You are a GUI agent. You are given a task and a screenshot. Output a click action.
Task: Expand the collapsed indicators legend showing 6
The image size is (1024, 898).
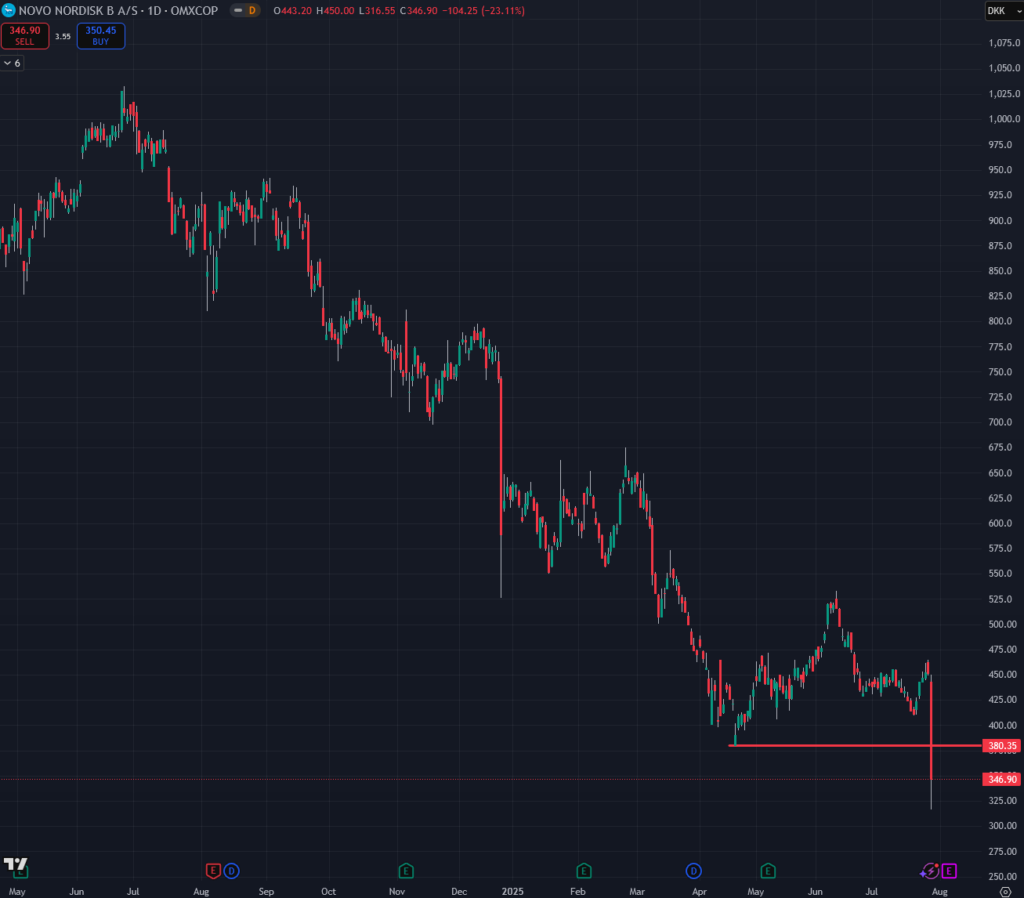tap(12, 63)
